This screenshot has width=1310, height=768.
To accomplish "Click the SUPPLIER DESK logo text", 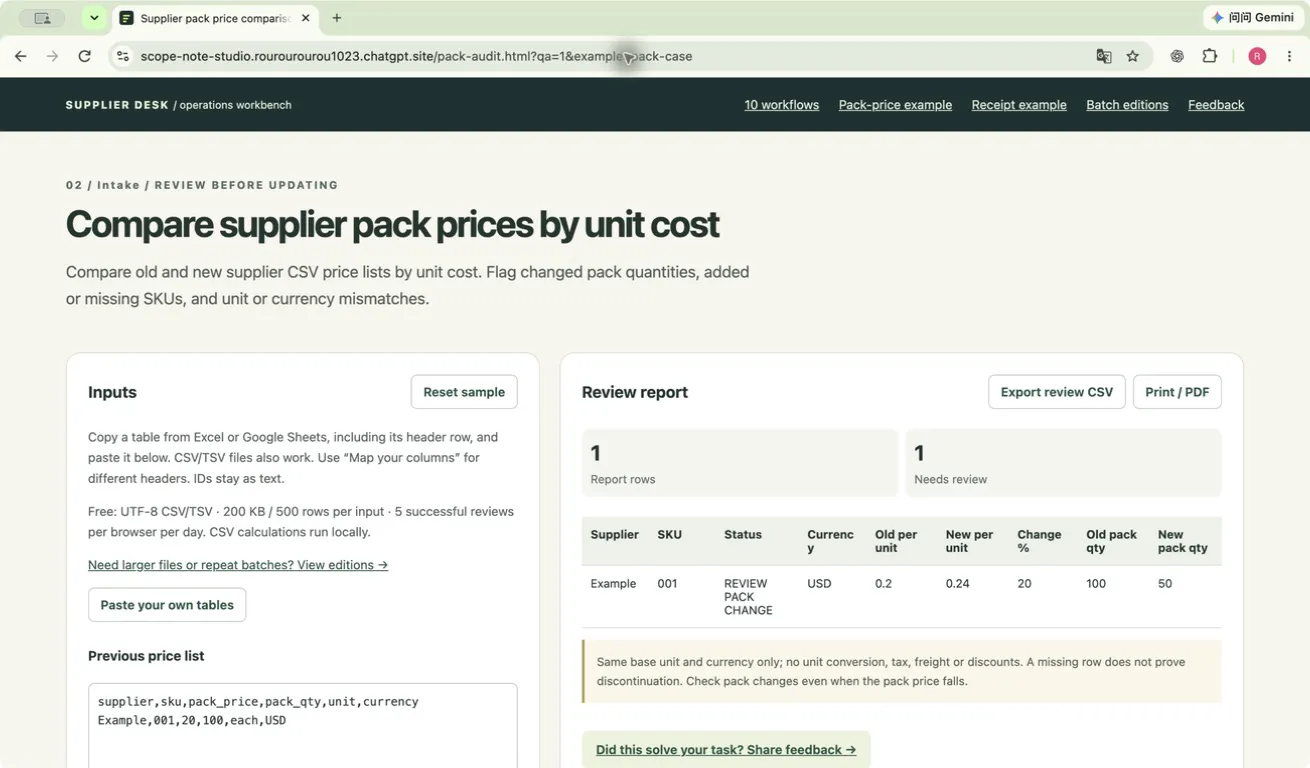I will pyautogui.click(x=117, y=105).
